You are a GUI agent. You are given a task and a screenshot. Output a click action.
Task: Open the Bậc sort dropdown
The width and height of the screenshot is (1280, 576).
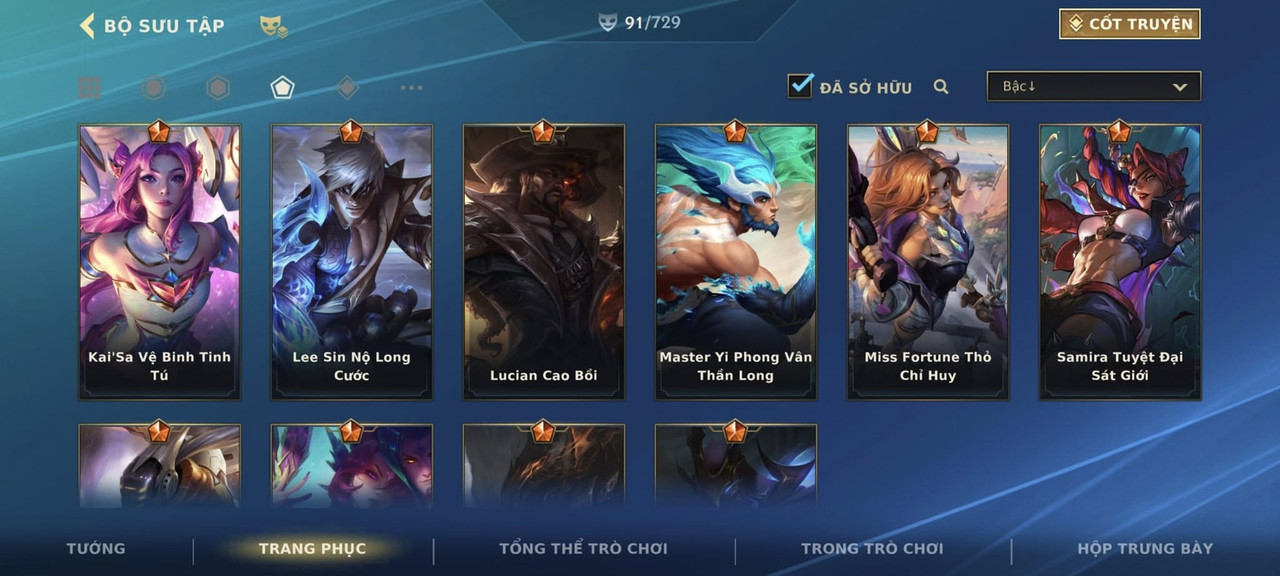point(1094,86)
